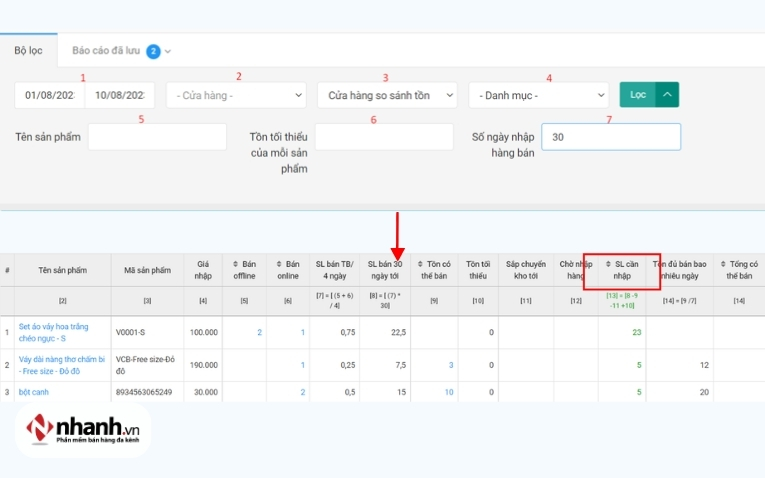Switch to the Bộ lọc tab
Screen dimensions: 765x478
click(x=28, y=51)
